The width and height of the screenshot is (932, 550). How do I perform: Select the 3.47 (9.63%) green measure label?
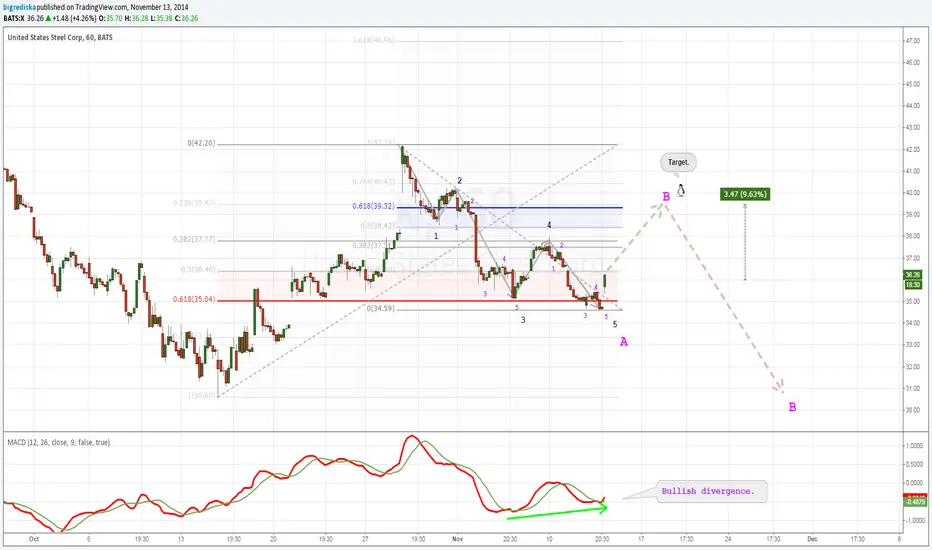pyautogui.click(x=745, y=194)
